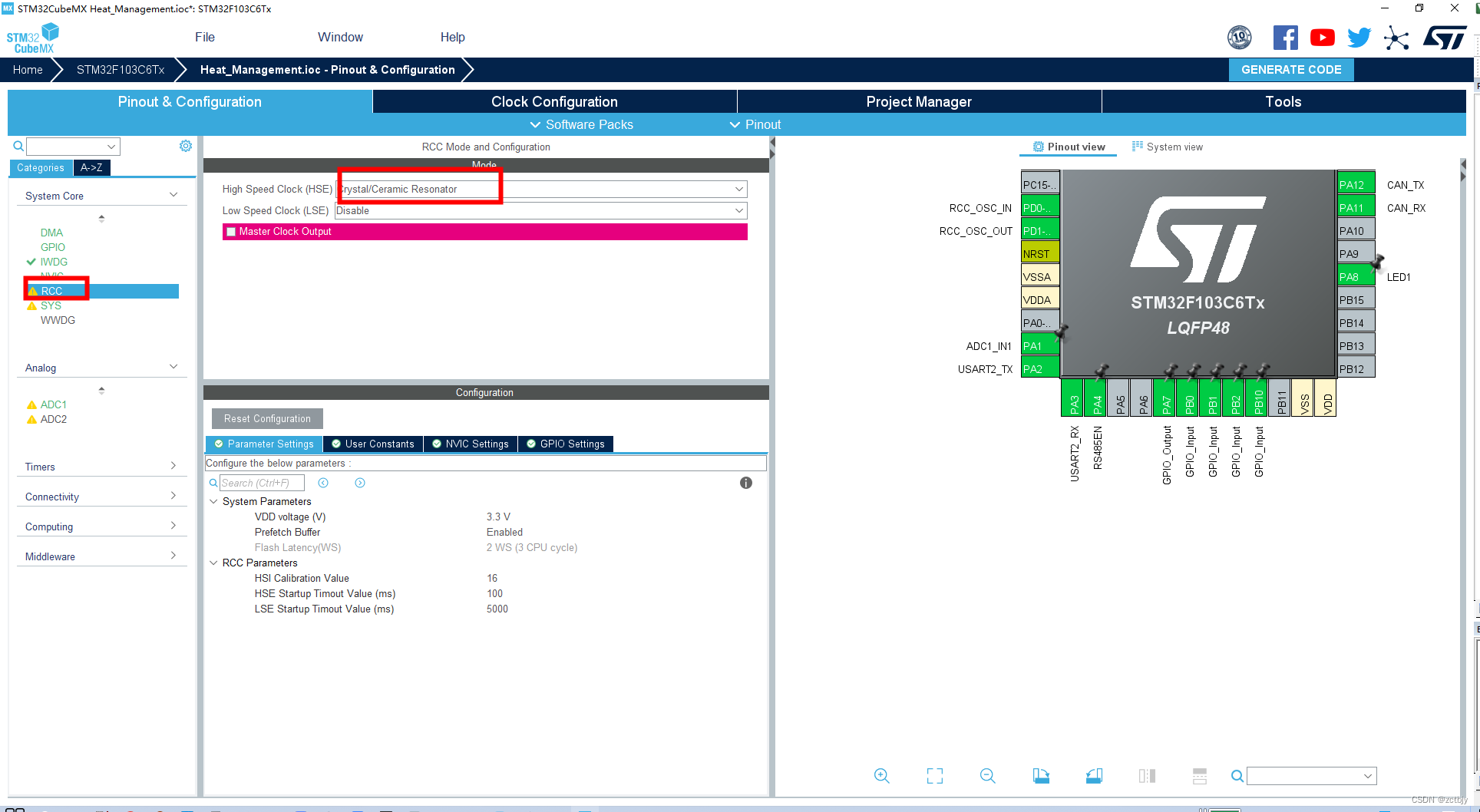Select SYS in the System Core list

51,305
